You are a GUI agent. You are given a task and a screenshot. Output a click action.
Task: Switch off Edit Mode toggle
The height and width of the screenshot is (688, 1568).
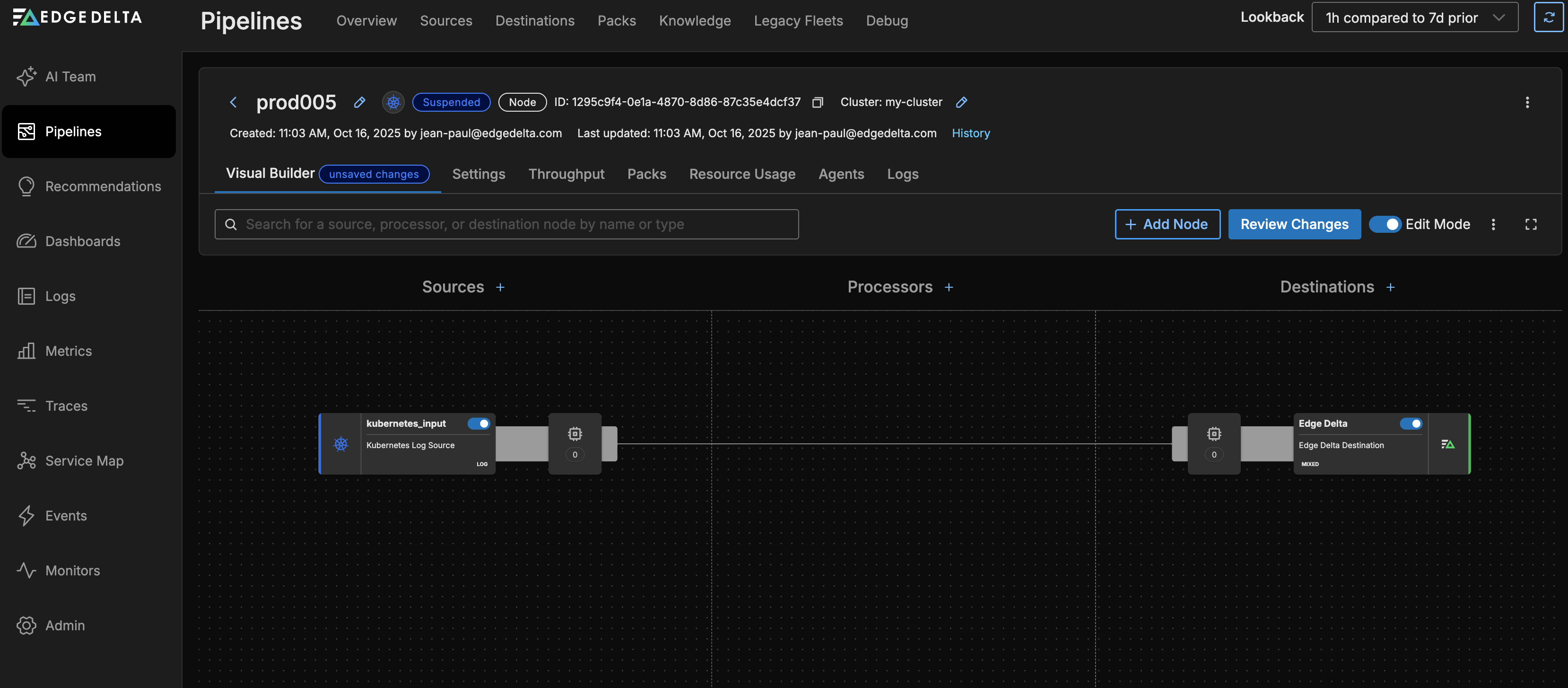(1385, 225)
